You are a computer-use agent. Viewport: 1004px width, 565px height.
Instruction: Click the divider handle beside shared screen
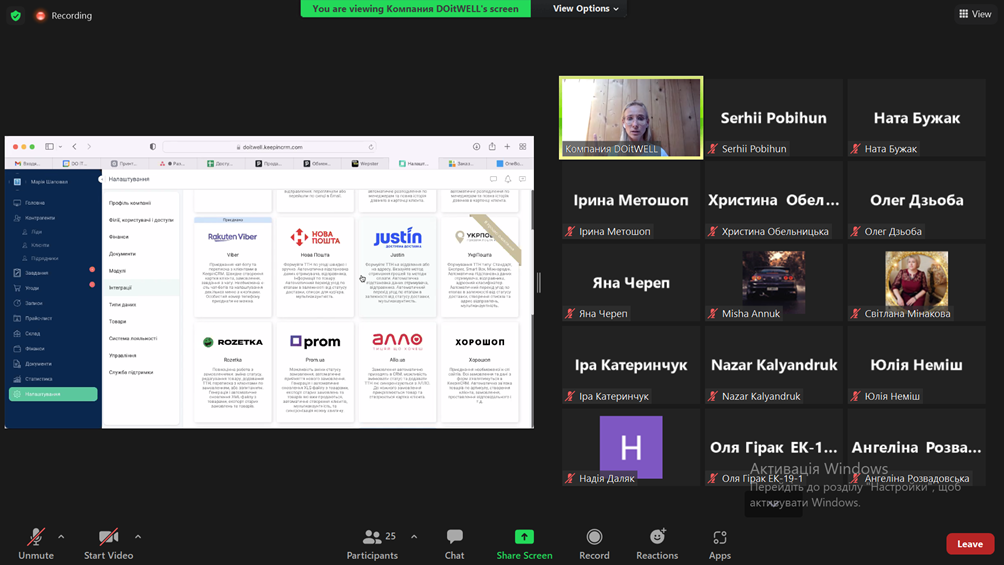(x=538, y=283)
